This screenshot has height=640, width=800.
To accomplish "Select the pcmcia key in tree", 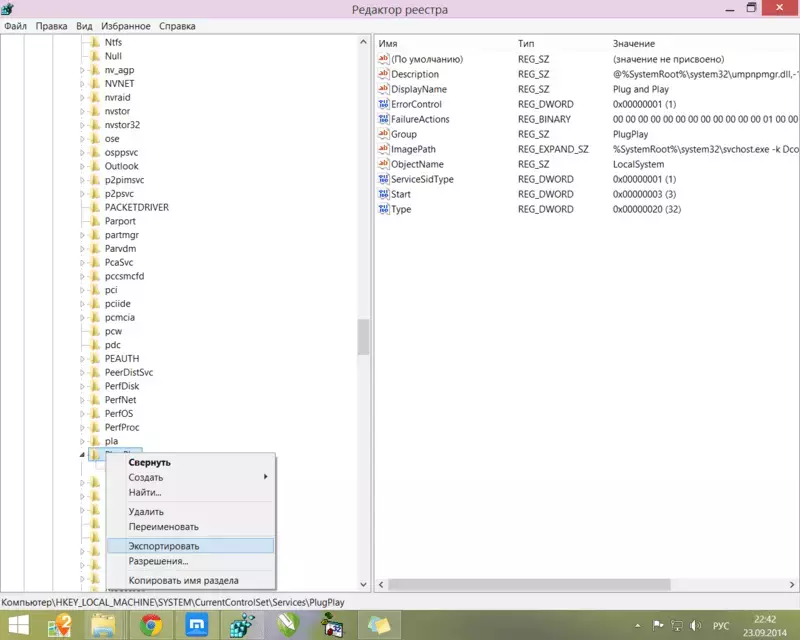I will (119, 317).
